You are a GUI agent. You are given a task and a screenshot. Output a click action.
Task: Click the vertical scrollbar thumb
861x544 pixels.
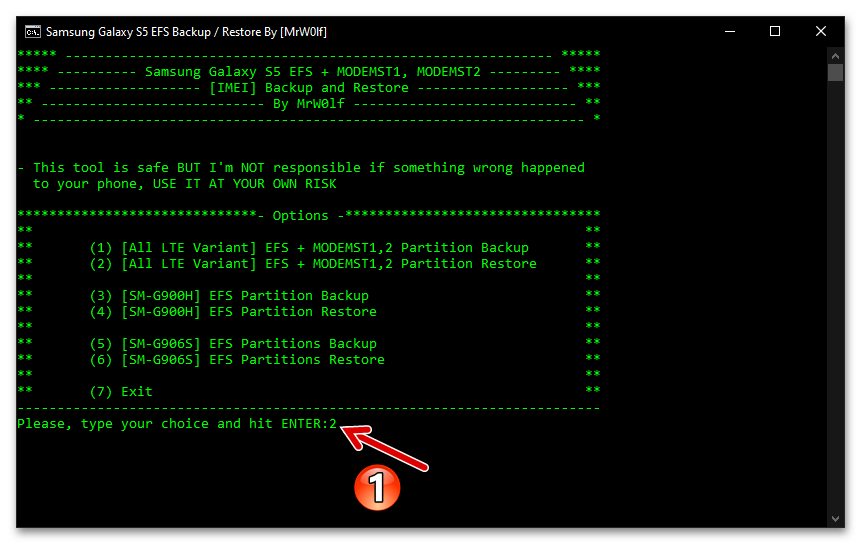coord(835,73)
